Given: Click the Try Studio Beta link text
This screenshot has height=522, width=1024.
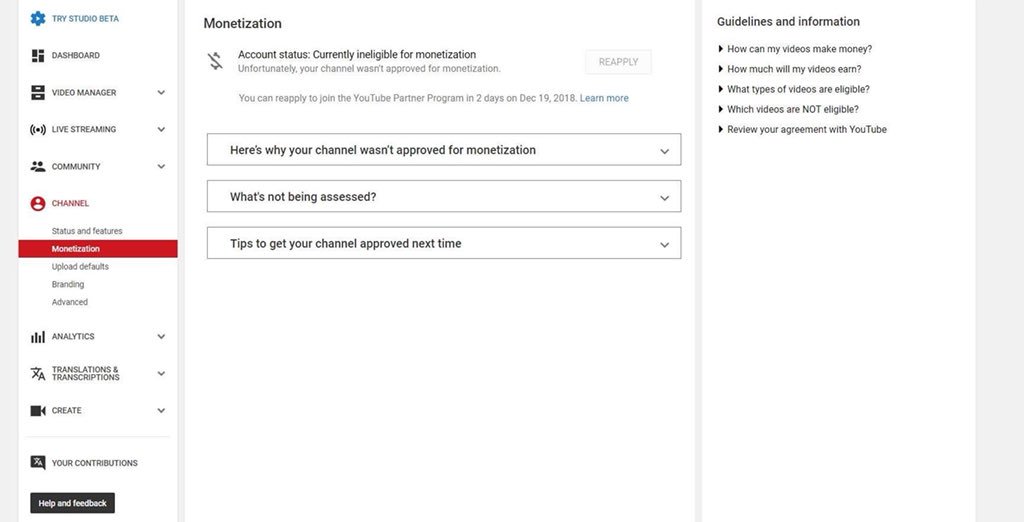Looking at the screenshot, I should coord(86,18).
